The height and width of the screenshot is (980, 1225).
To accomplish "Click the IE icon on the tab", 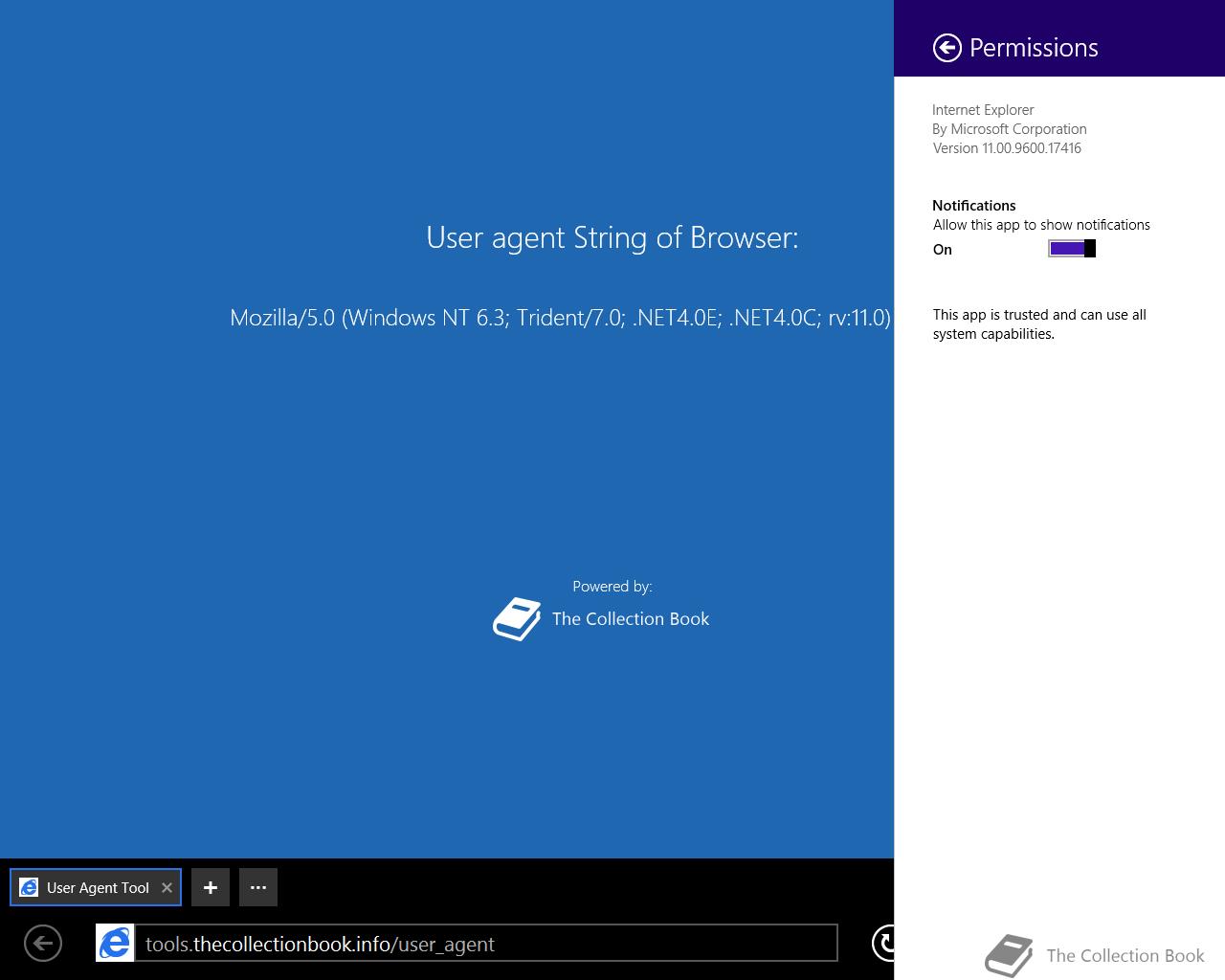I will [29, 887].
